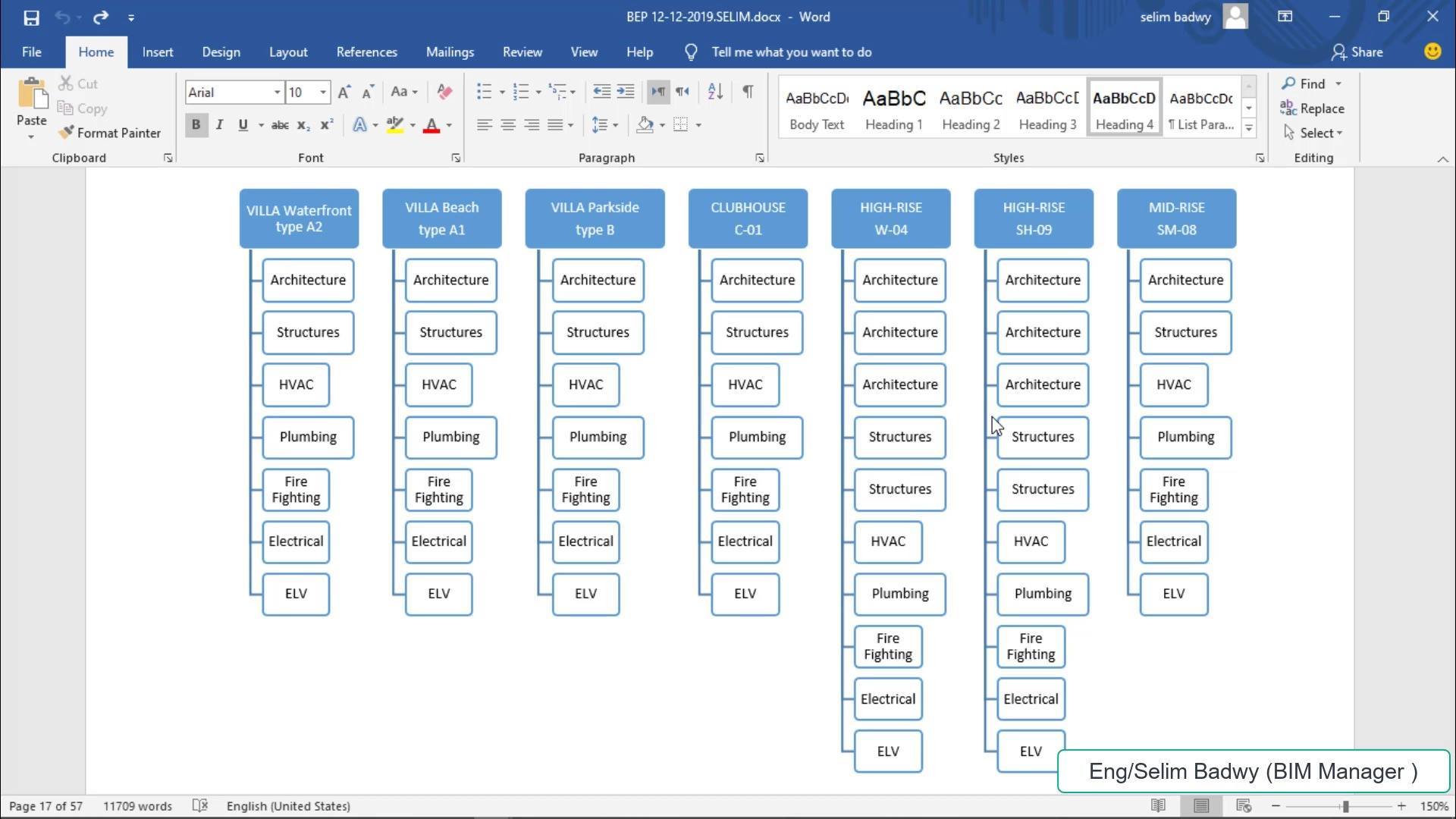Click the Tell me what you want to do box
Image resolution: width=1456 pixels, height=819 pixels.
pyautogui.click(x=791, y=52)
